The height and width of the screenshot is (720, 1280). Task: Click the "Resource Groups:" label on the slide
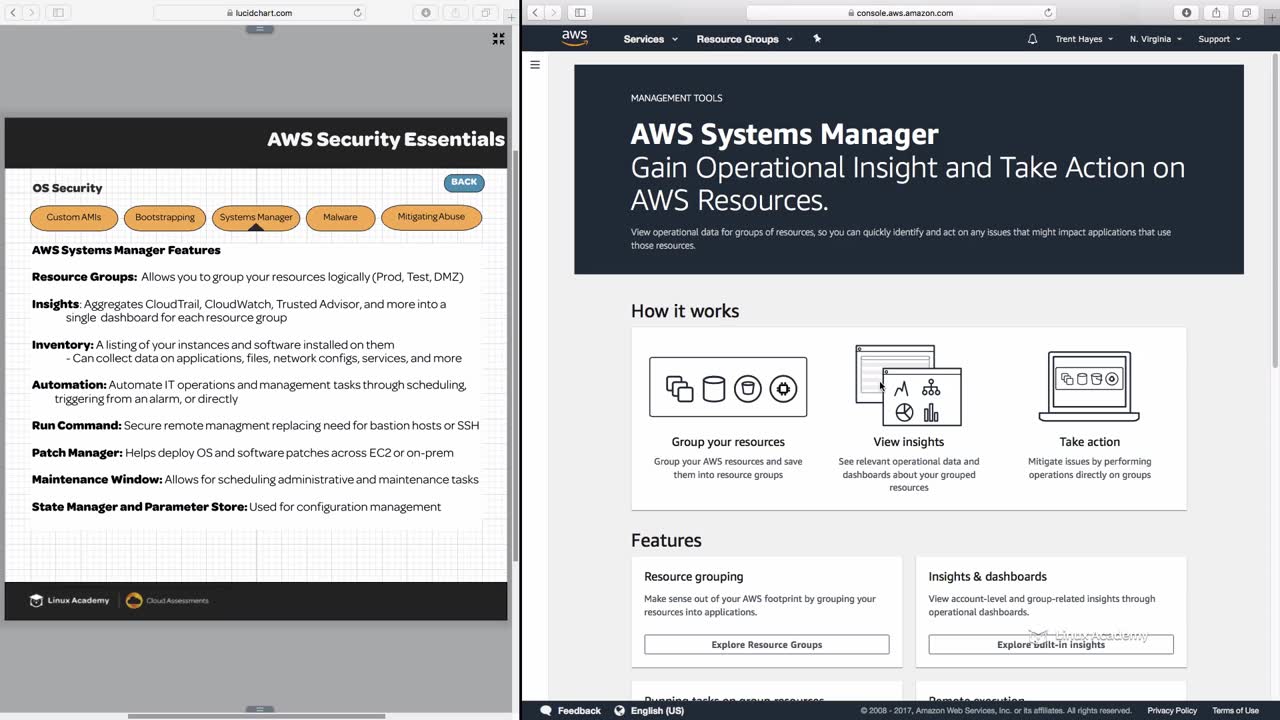coord(84,277)
